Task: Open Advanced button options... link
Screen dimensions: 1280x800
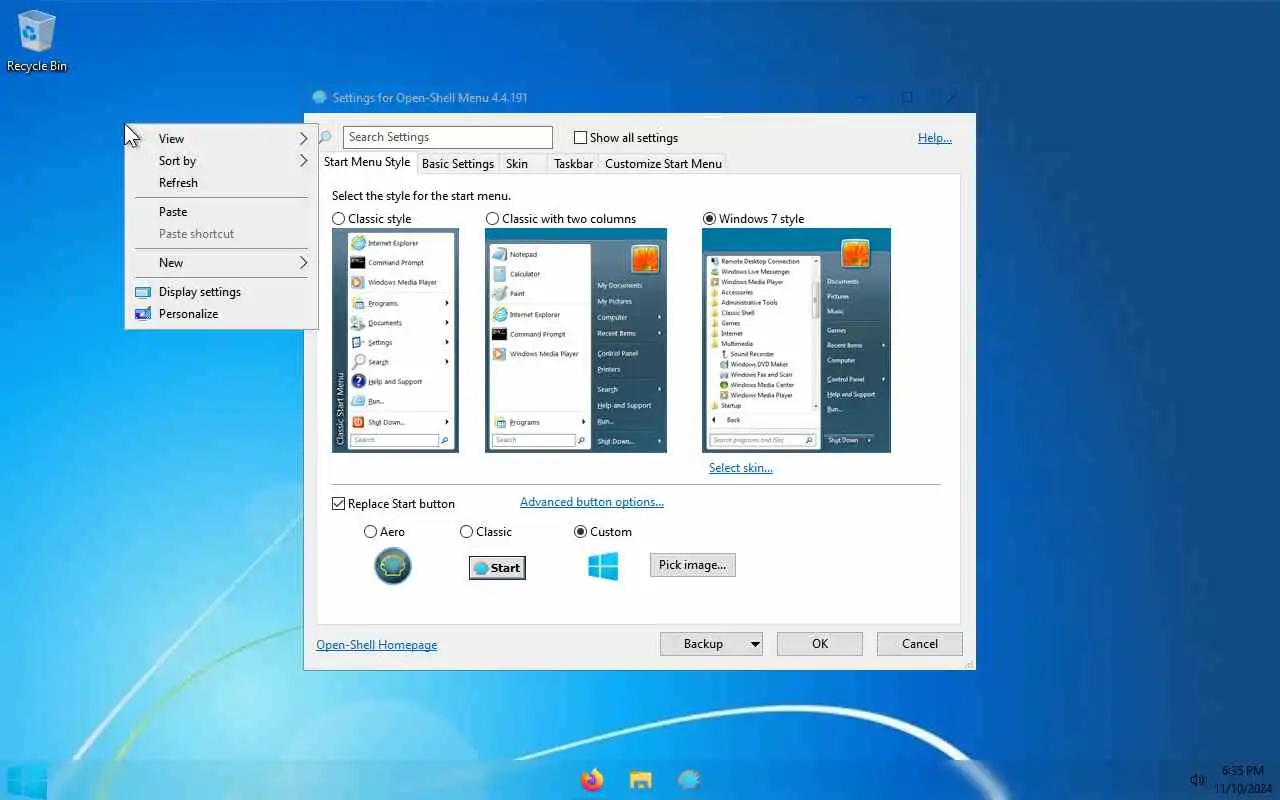Action: pyautogui.click(x=592, y=502)
